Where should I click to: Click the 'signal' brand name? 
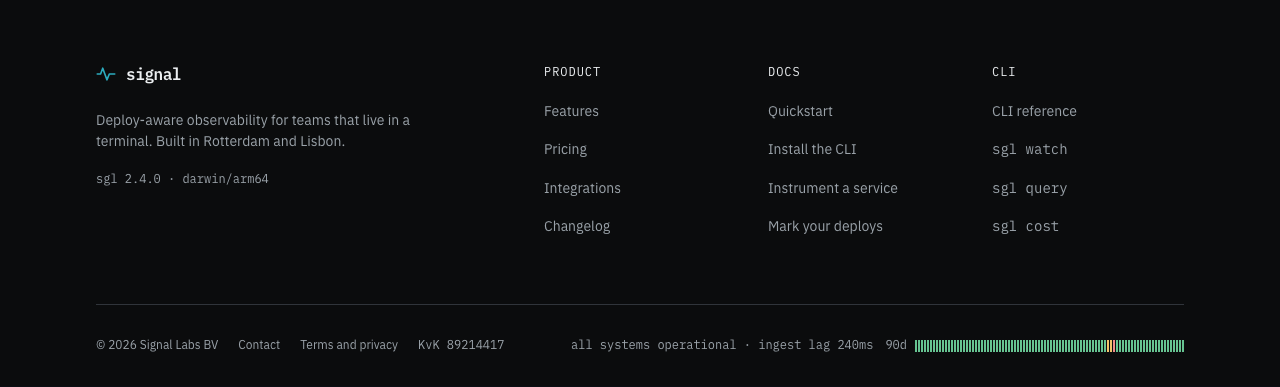(x=153, y=74)
